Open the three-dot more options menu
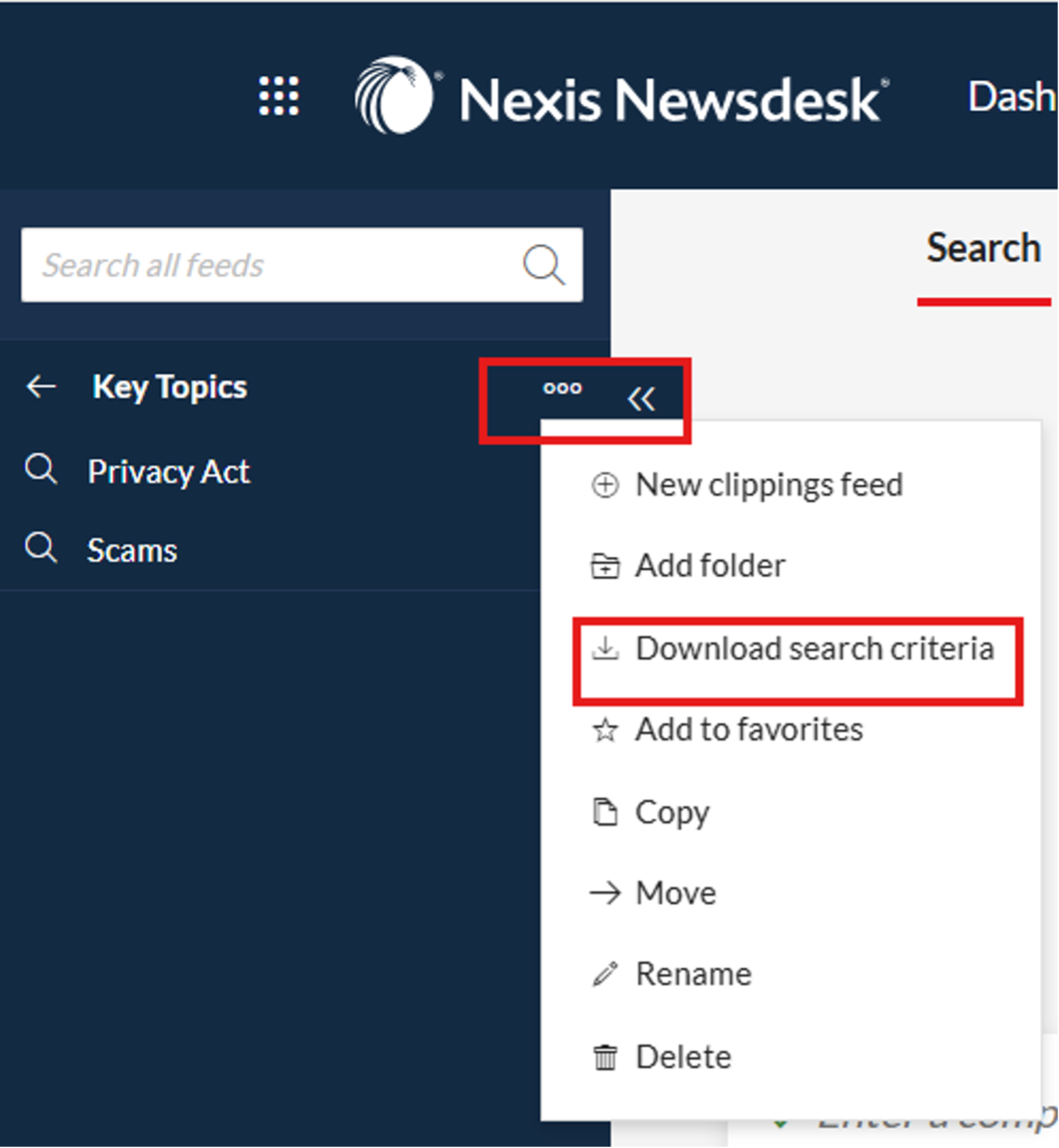This screenshot has width=1059, height=1148. pyautogui.click(x=562, y=389)
